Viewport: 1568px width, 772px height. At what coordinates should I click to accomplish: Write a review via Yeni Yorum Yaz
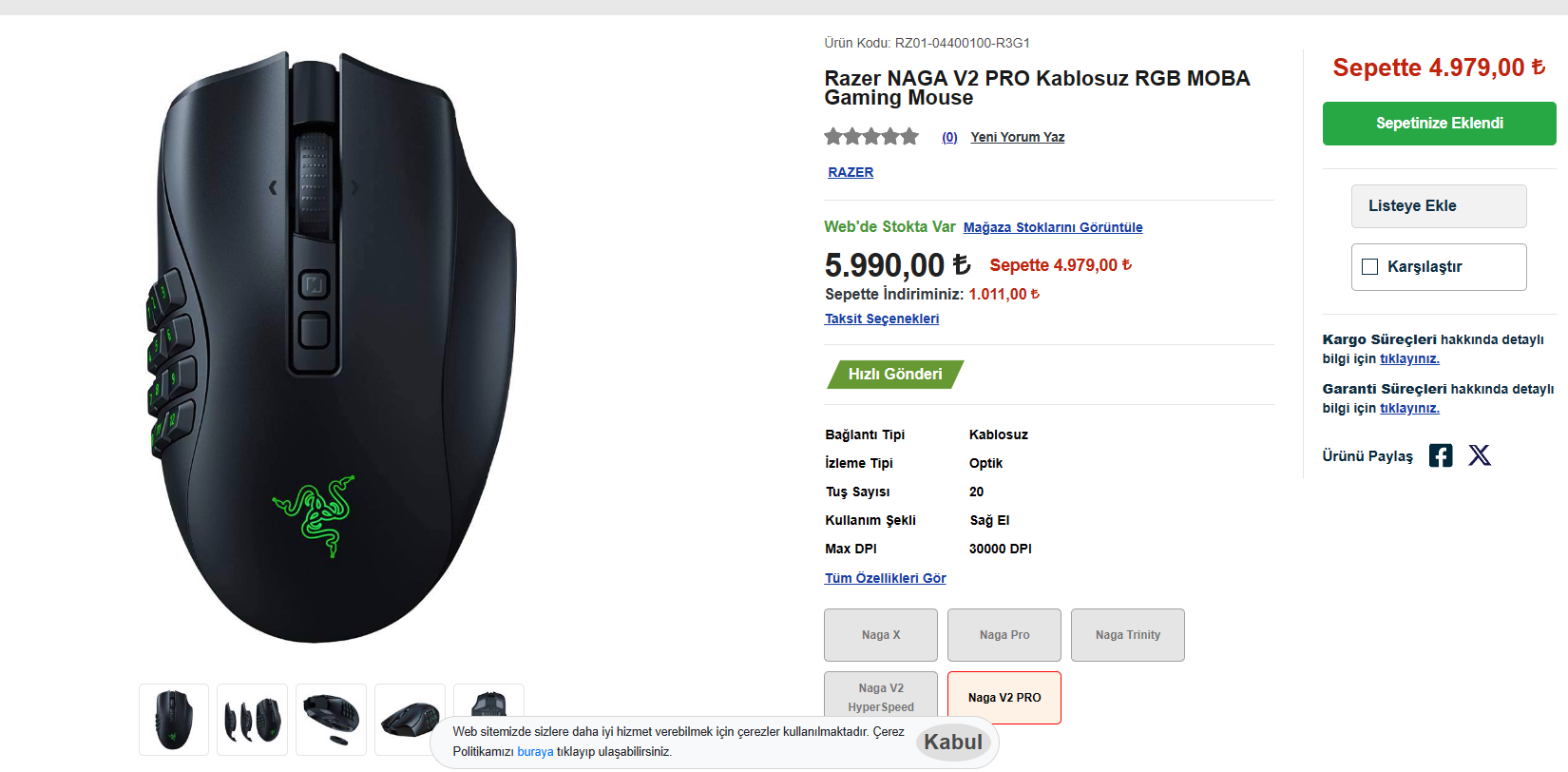point(1017,137)
